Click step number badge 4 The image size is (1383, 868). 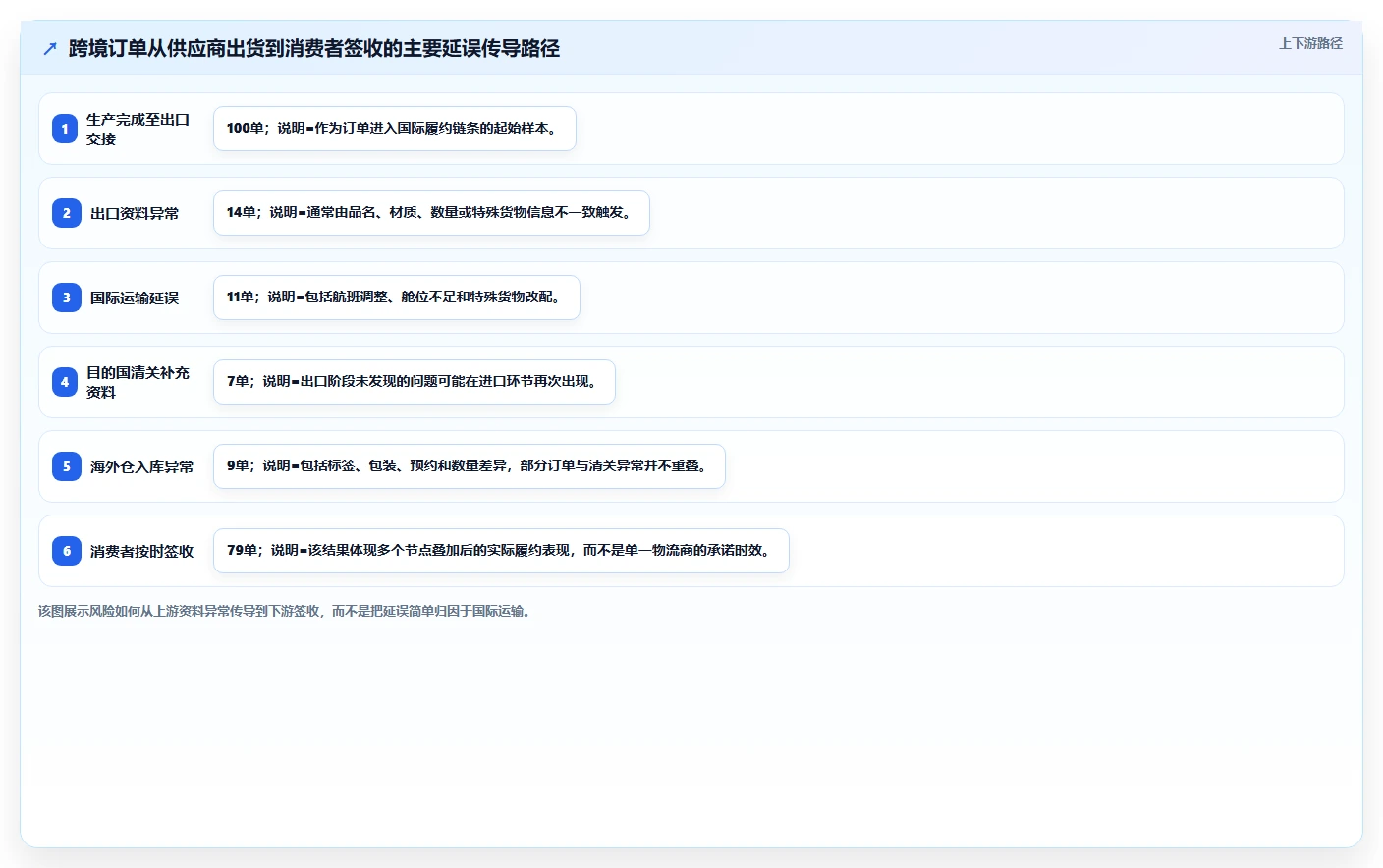coord(65,382)
